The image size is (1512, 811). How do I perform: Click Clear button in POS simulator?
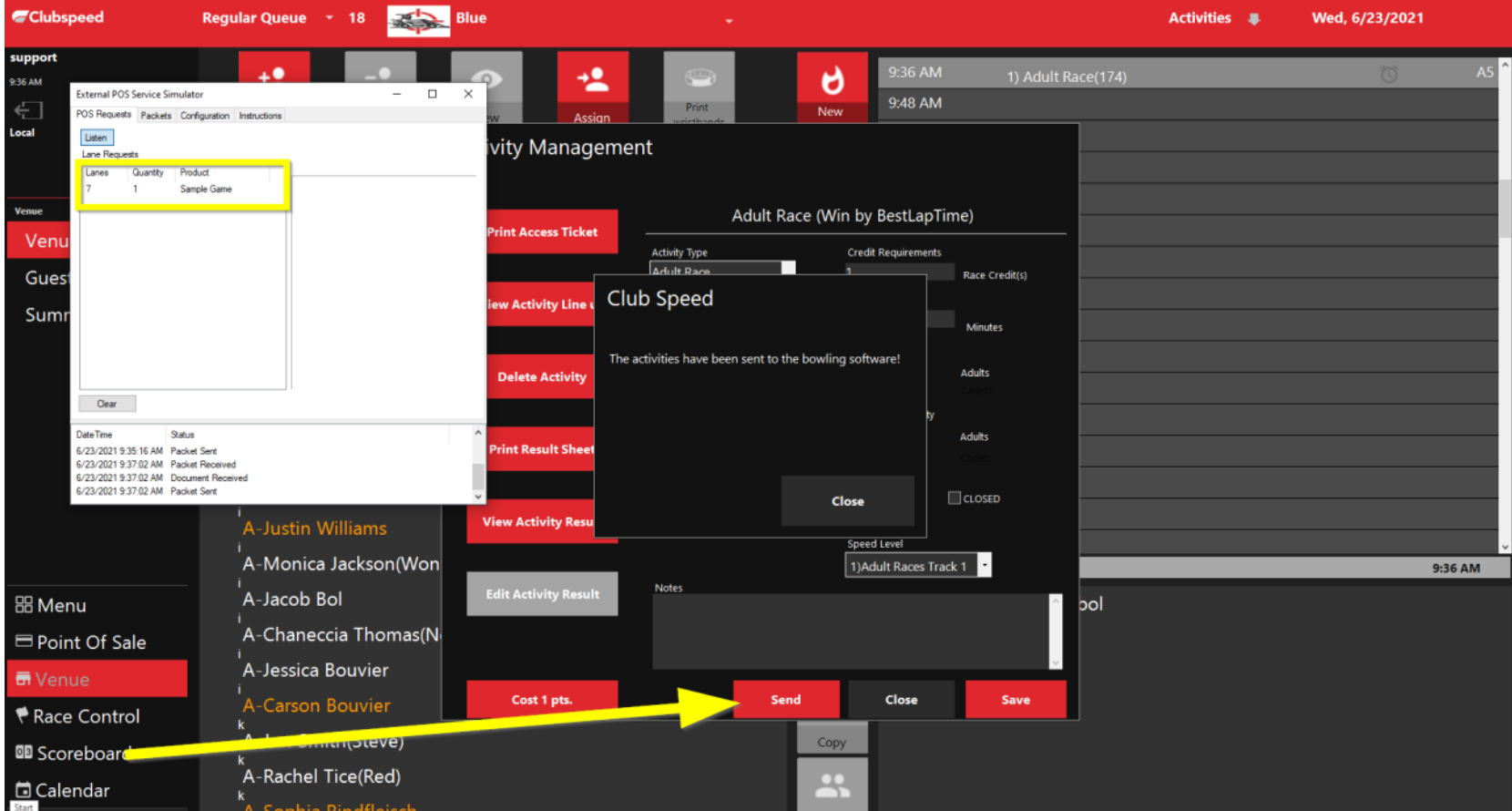coord(107,404)
